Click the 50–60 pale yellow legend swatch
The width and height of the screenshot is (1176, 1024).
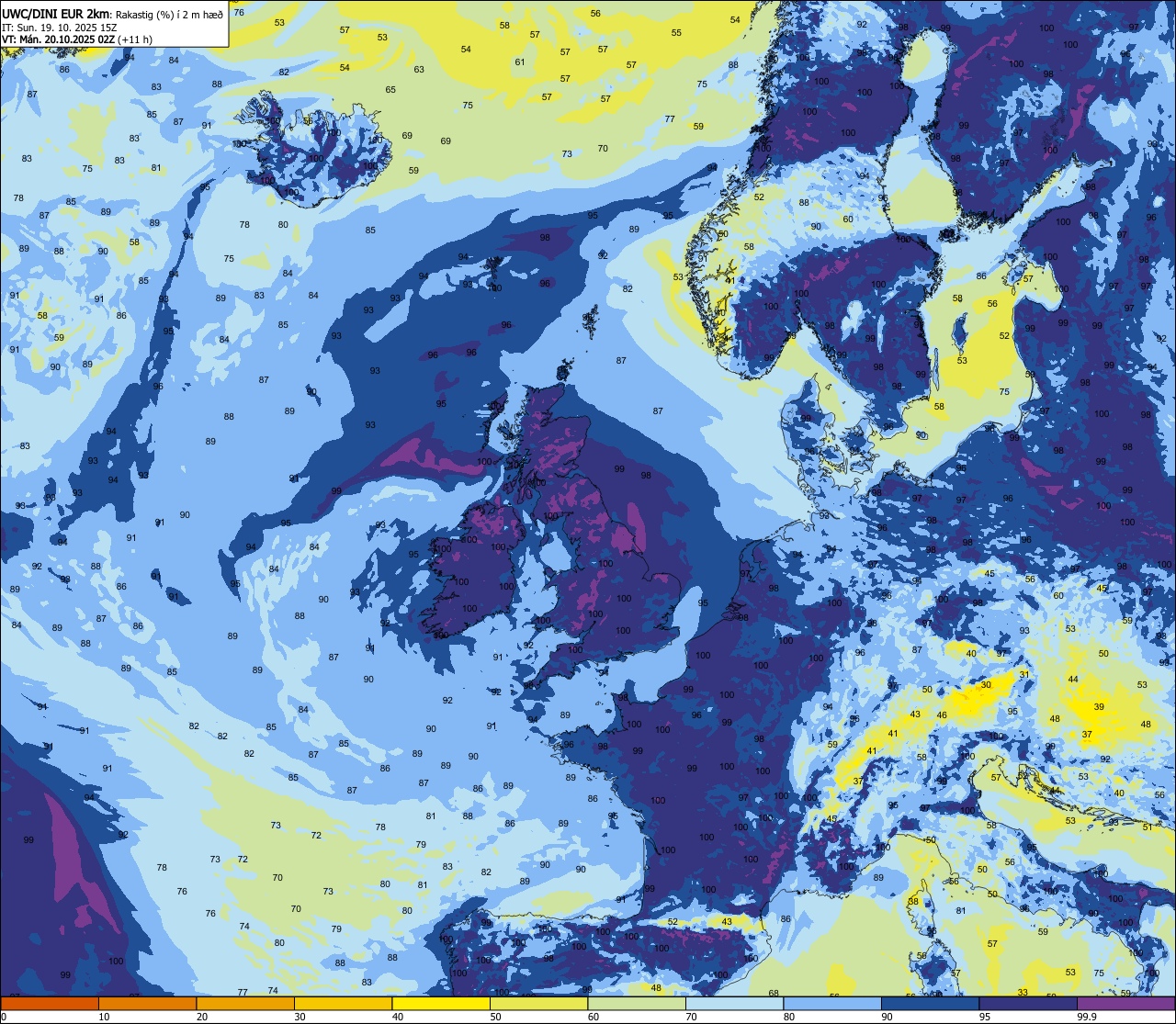point(538,1003)
